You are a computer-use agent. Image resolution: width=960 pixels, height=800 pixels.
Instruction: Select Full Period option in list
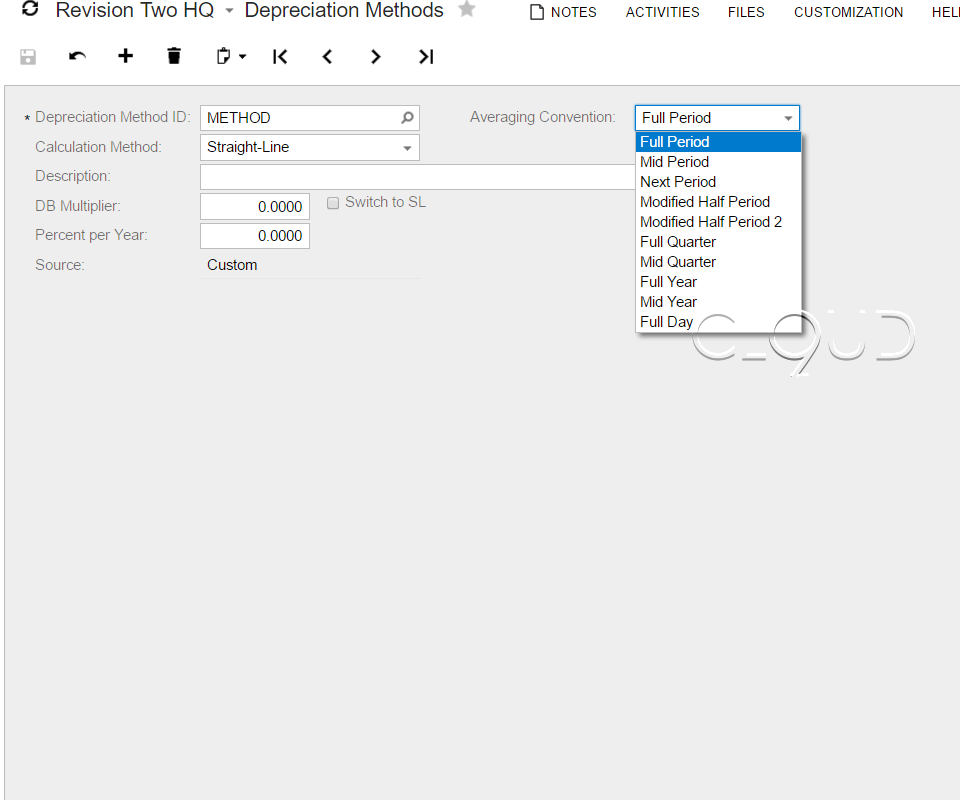718,142
